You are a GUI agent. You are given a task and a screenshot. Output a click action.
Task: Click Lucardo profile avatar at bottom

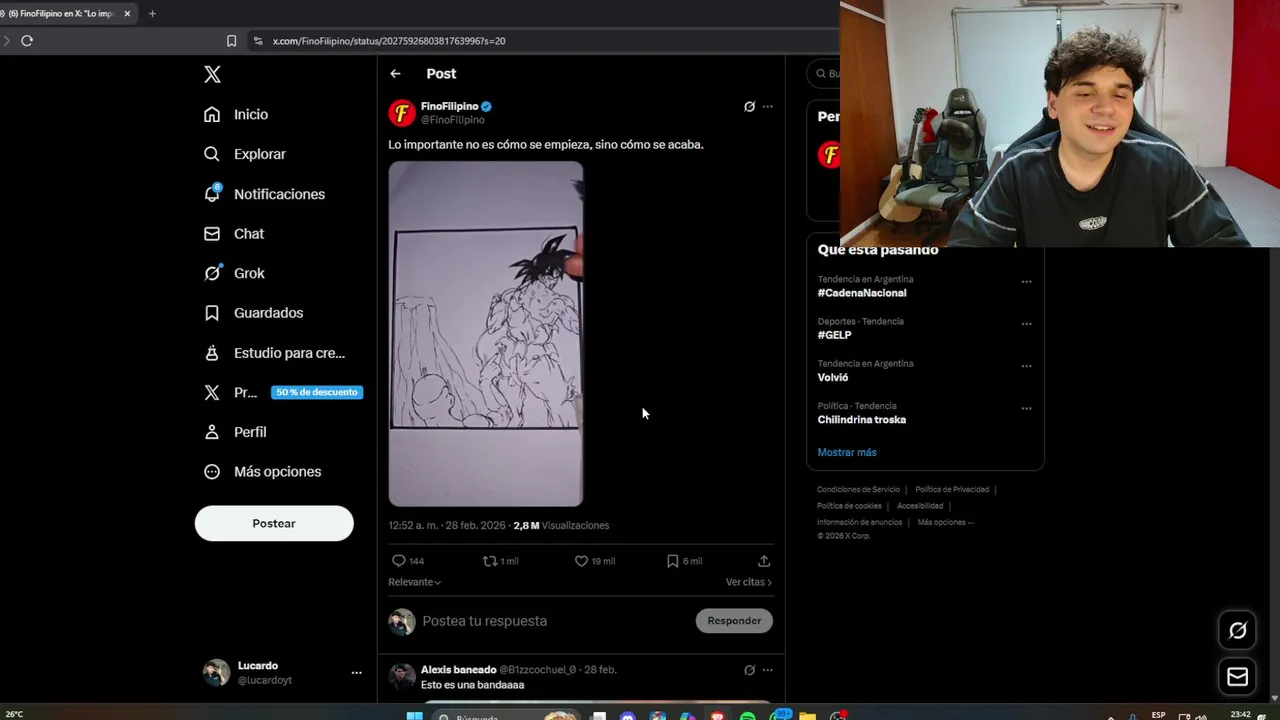pyautogui.click(x=216, y=672)
